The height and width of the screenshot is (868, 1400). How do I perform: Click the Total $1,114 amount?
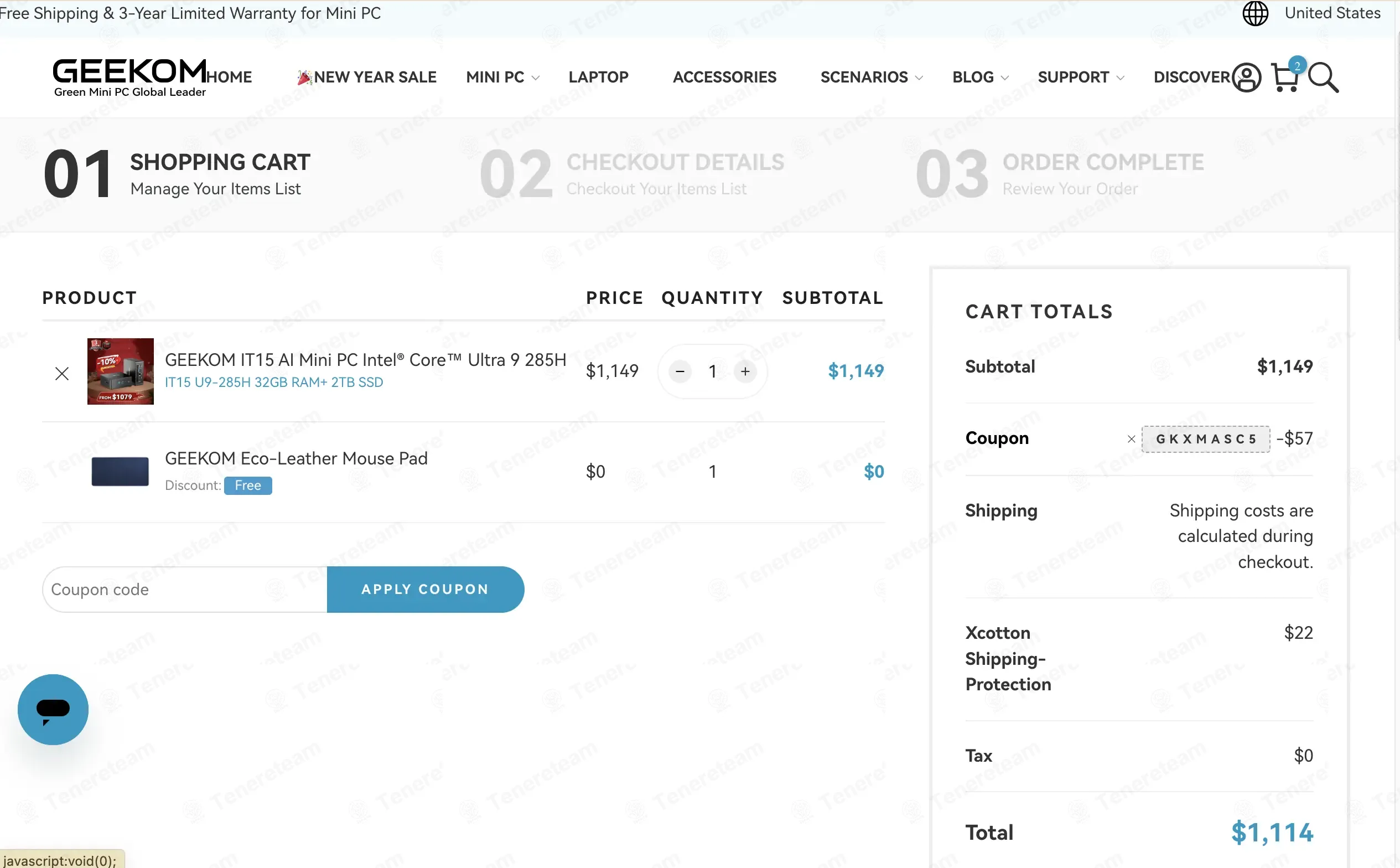click(1272, 832)
